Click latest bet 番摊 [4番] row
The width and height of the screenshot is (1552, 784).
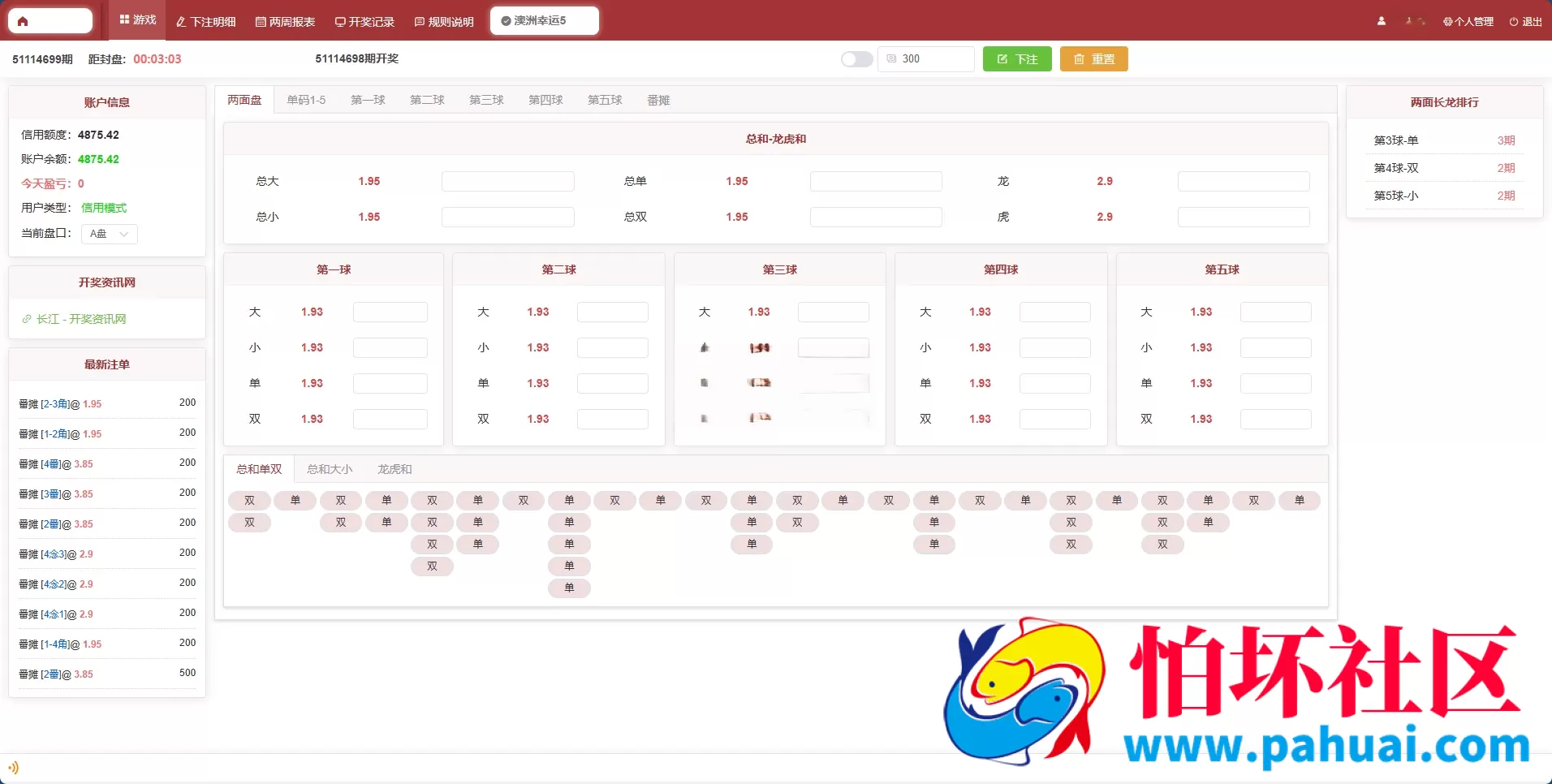point(107,463)
